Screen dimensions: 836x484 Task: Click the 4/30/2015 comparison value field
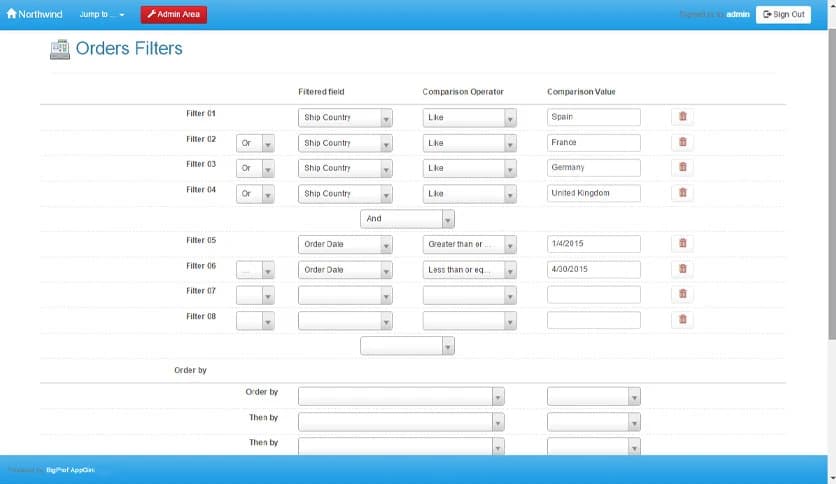593,269
